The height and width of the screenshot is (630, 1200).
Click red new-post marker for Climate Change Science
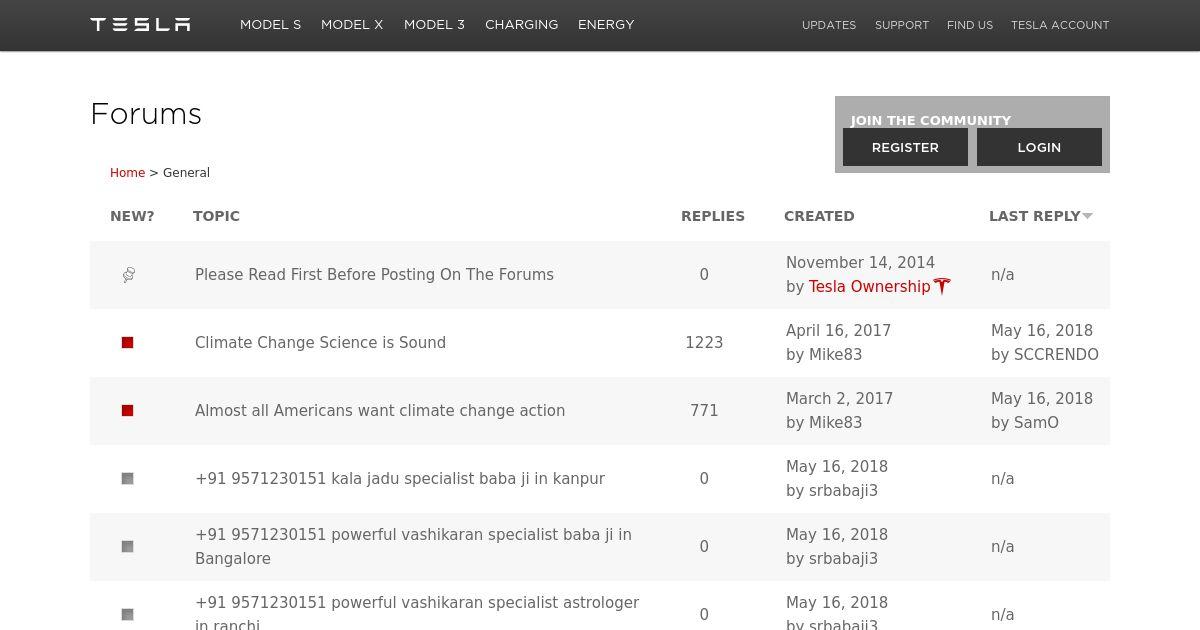coord(127,343)
